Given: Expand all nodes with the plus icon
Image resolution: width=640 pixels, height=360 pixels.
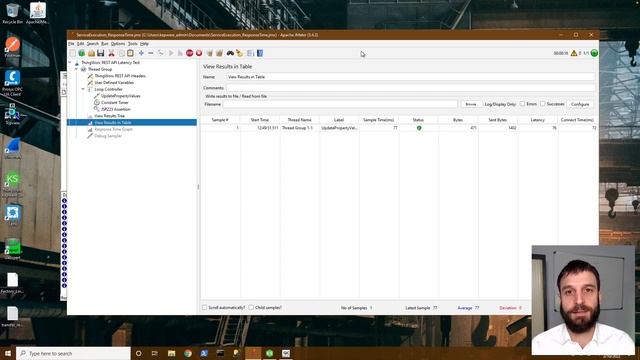Looking at the screenshot, I should (x=141, y=53).
